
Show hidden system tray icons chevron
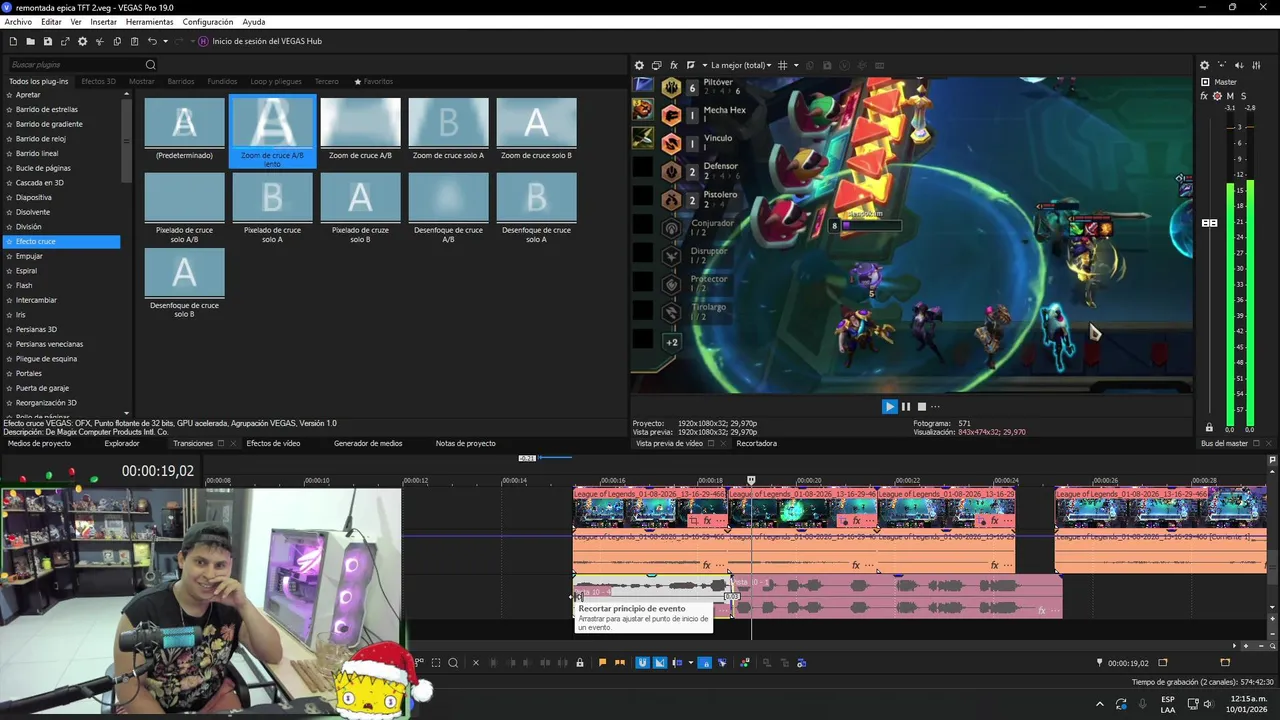tap(1100, 704)
